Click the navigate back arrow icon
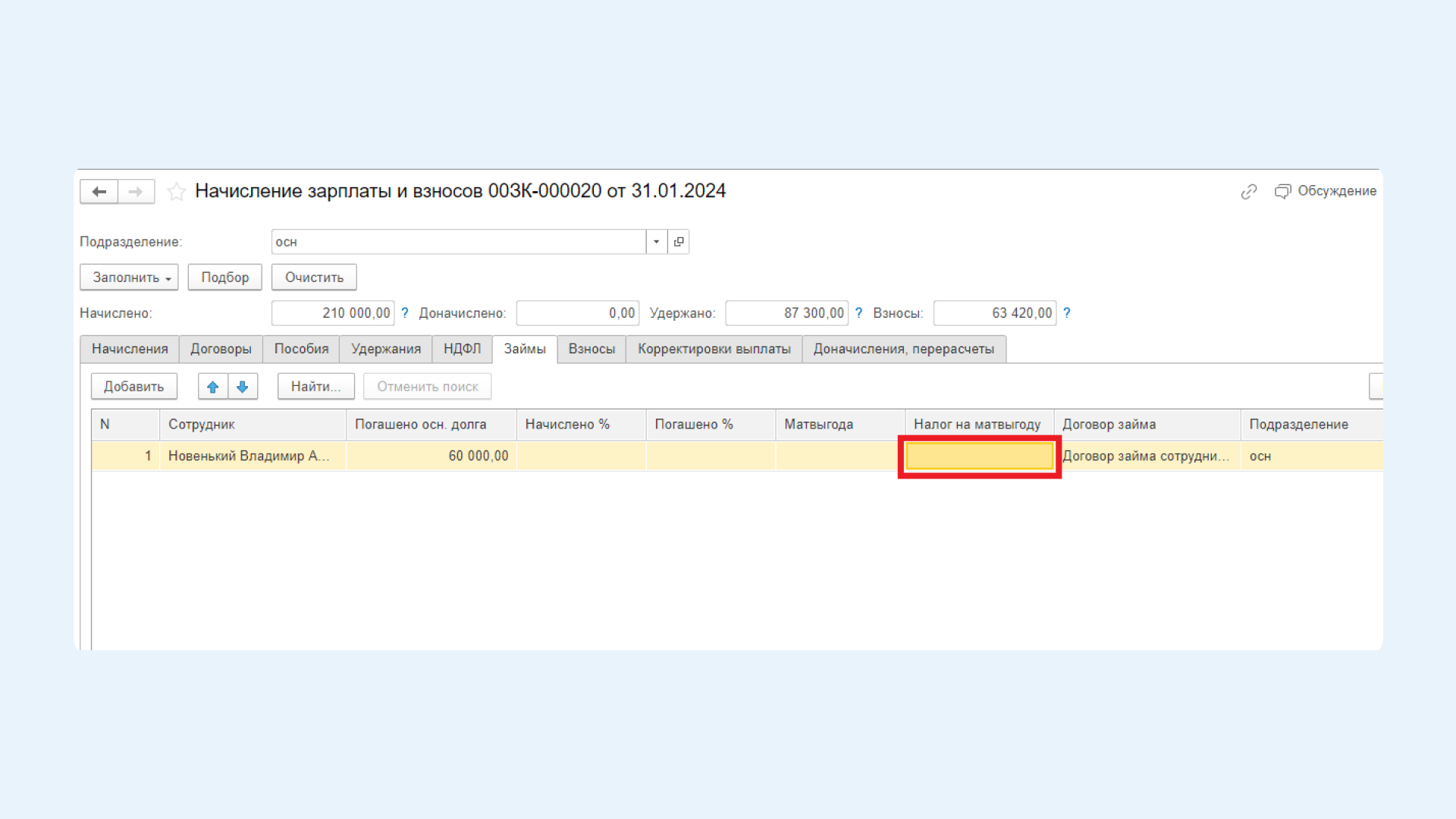 (100, 190)
